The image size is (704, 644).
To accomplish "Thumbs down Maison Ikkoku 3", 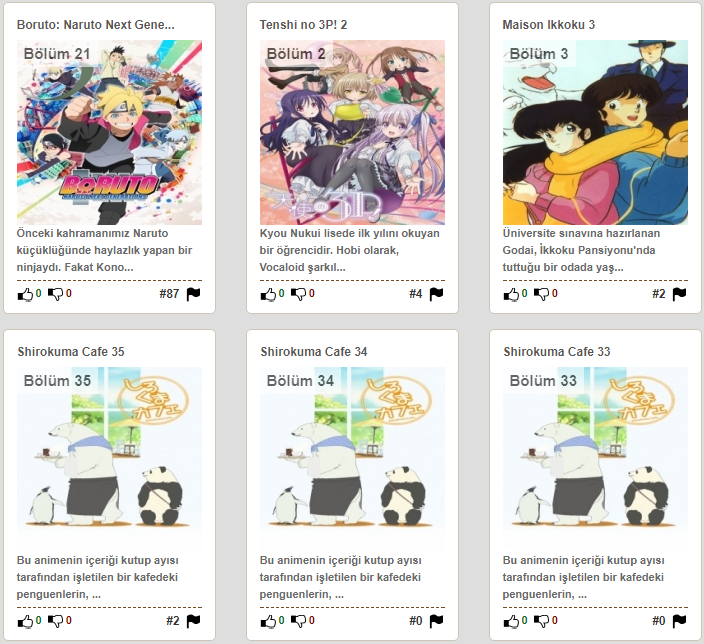I will tap(541, 294).
